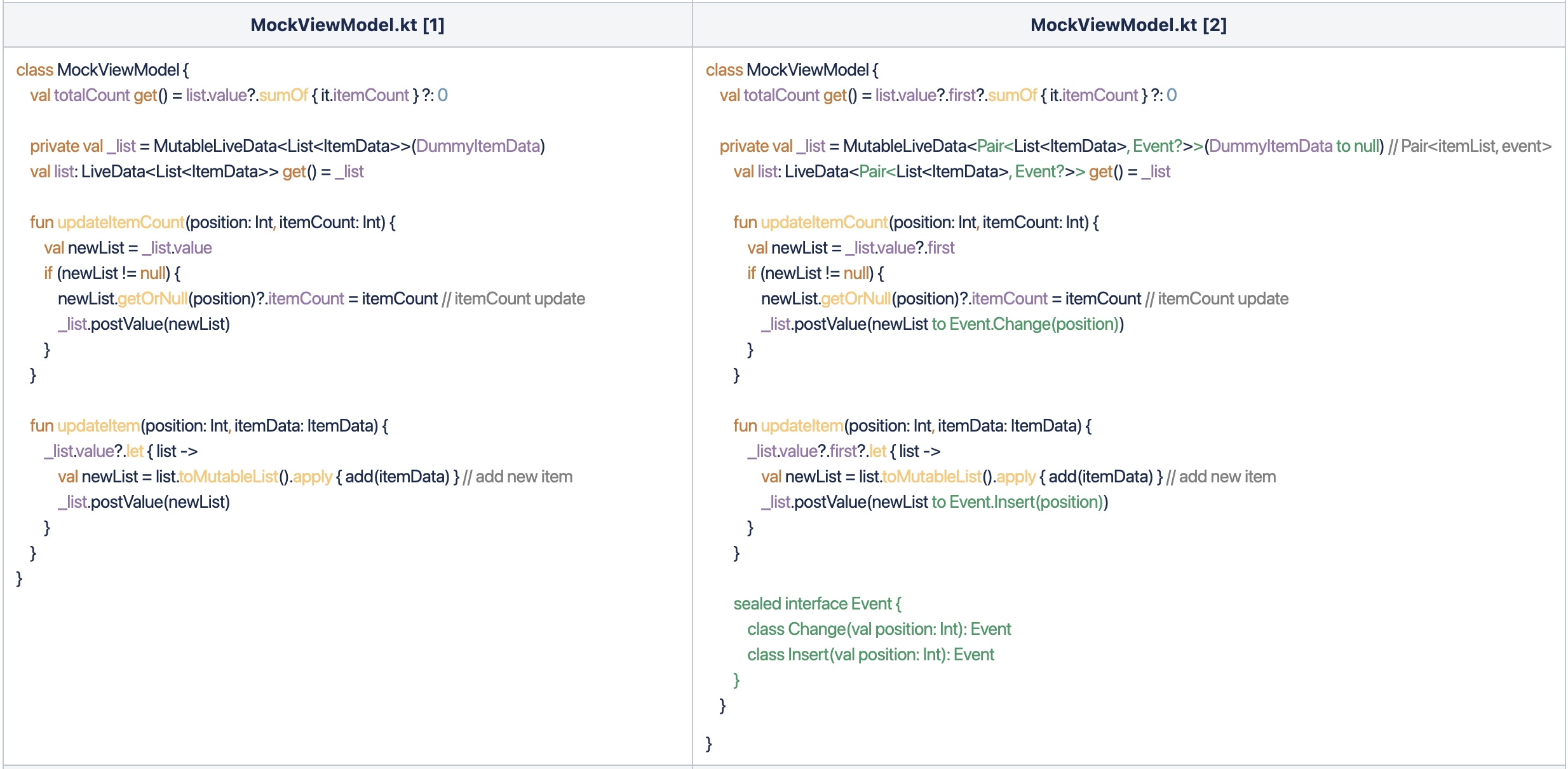Click 'totalCount' in the left panel
The height and width of the screenshot is (769, 1568).
click(x=91, y=95)
